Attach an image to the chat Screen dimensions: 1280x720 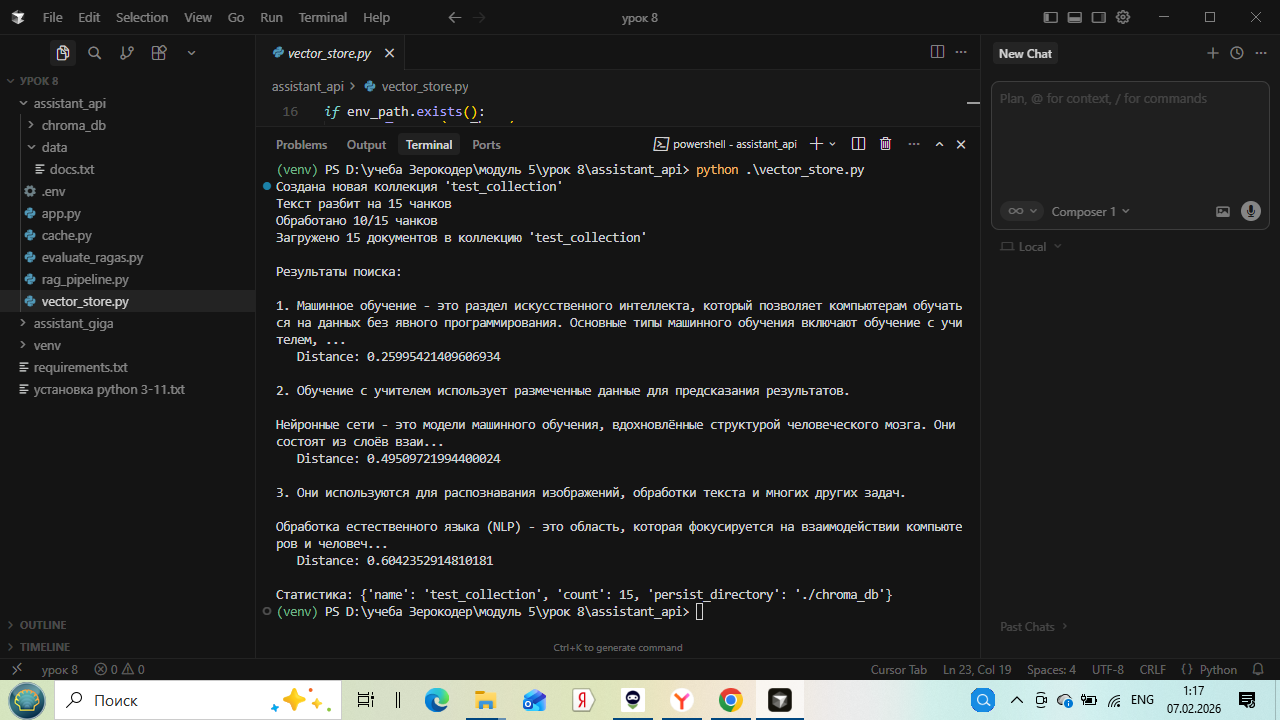pos(1223,211)
